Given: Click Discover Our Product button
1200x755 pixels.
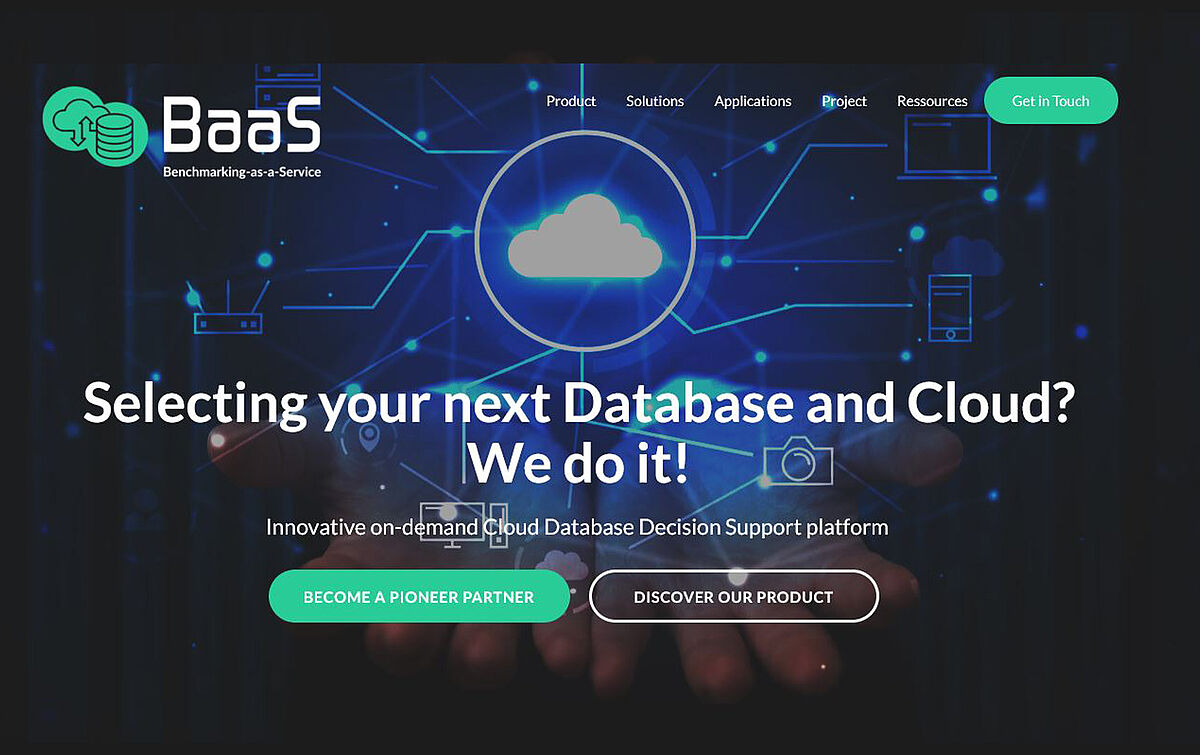Looking at the screenshot, I should (x=734, y=597).
